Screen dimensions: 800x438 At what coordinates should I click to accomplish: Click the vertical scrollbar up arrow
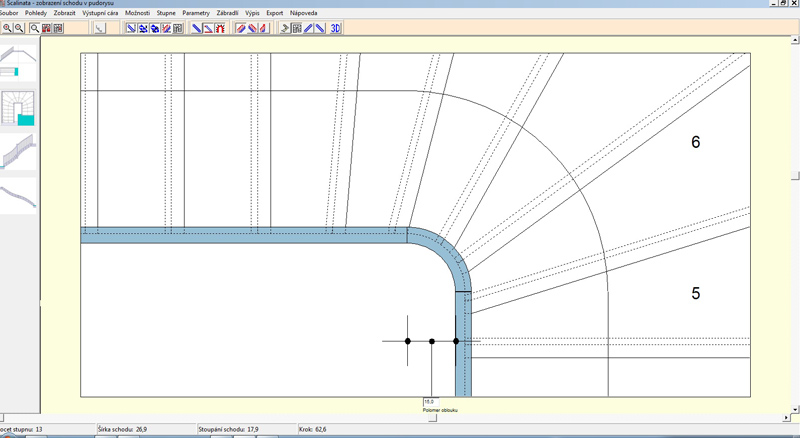tap(795, 39)
